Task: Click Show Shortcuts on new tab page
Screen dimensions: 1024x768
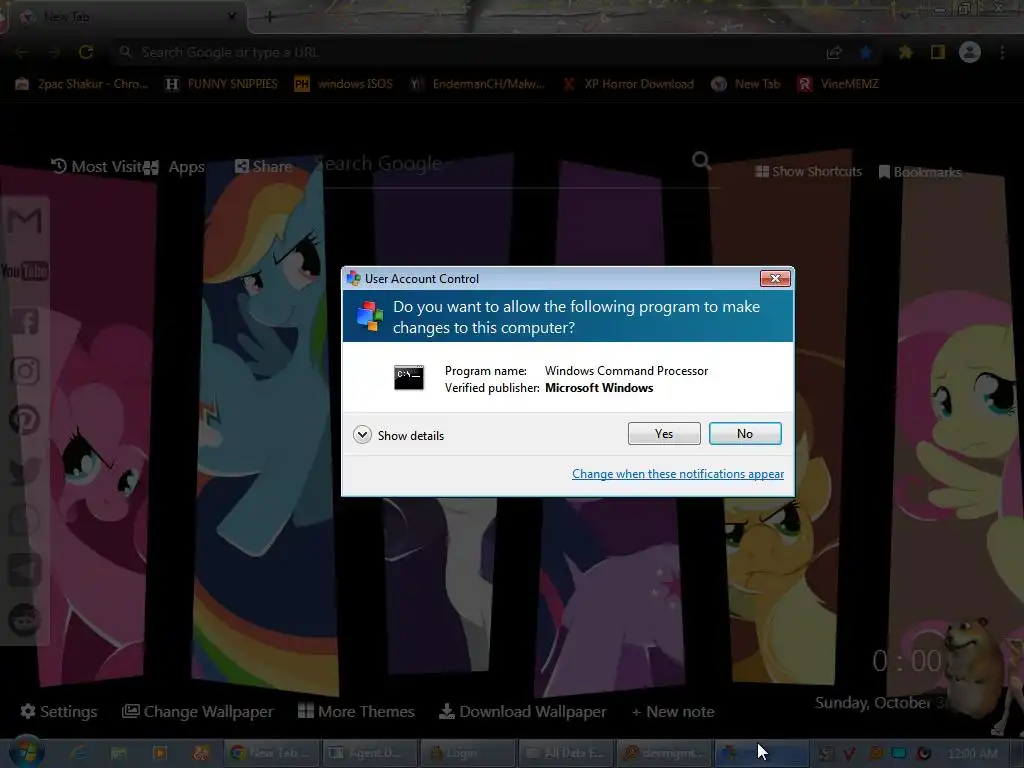Action: coord(808,172)
